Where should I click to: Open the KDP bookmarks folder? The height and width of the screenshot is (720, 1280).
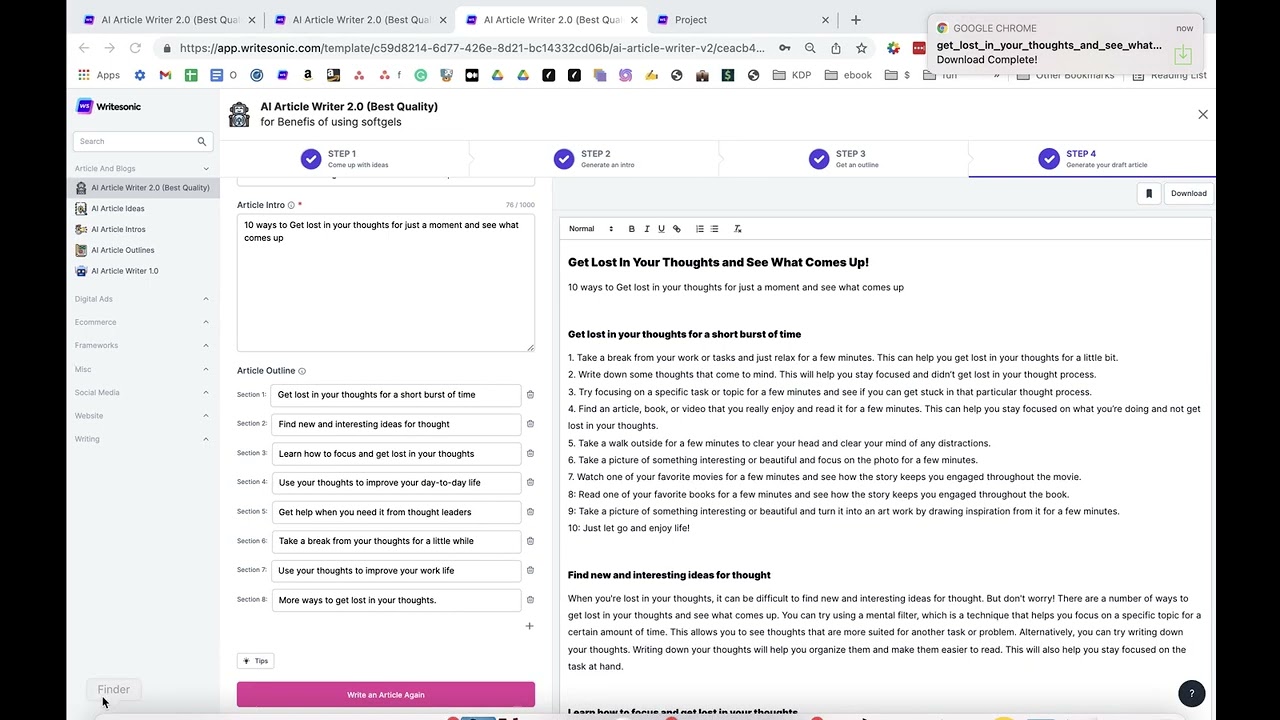point(792,75)
